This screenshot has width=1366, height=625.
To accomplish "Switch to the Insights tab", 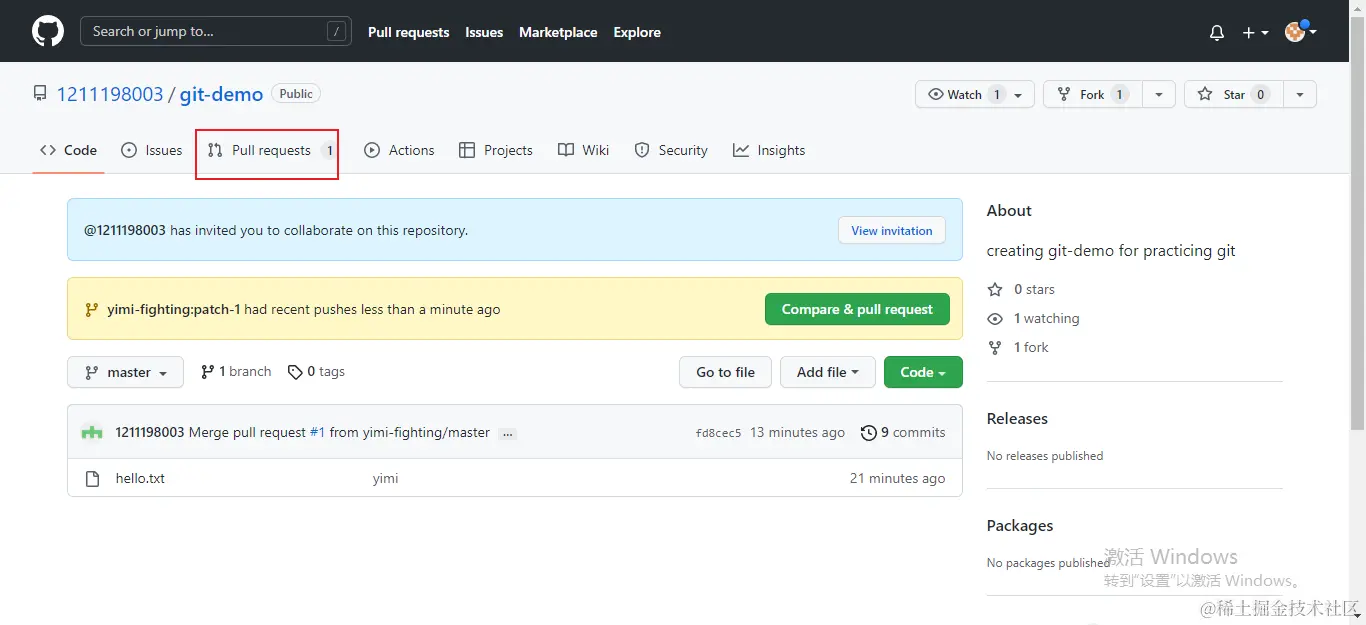I will coord(769,150).
